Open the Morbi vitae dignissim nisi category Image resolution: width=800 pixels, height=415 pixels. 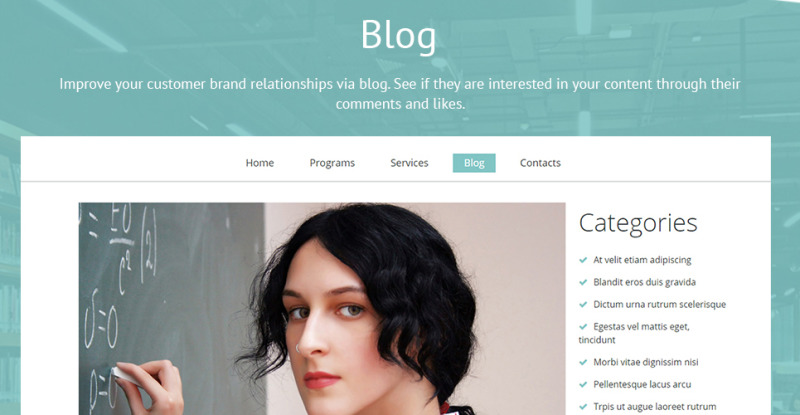645,362
